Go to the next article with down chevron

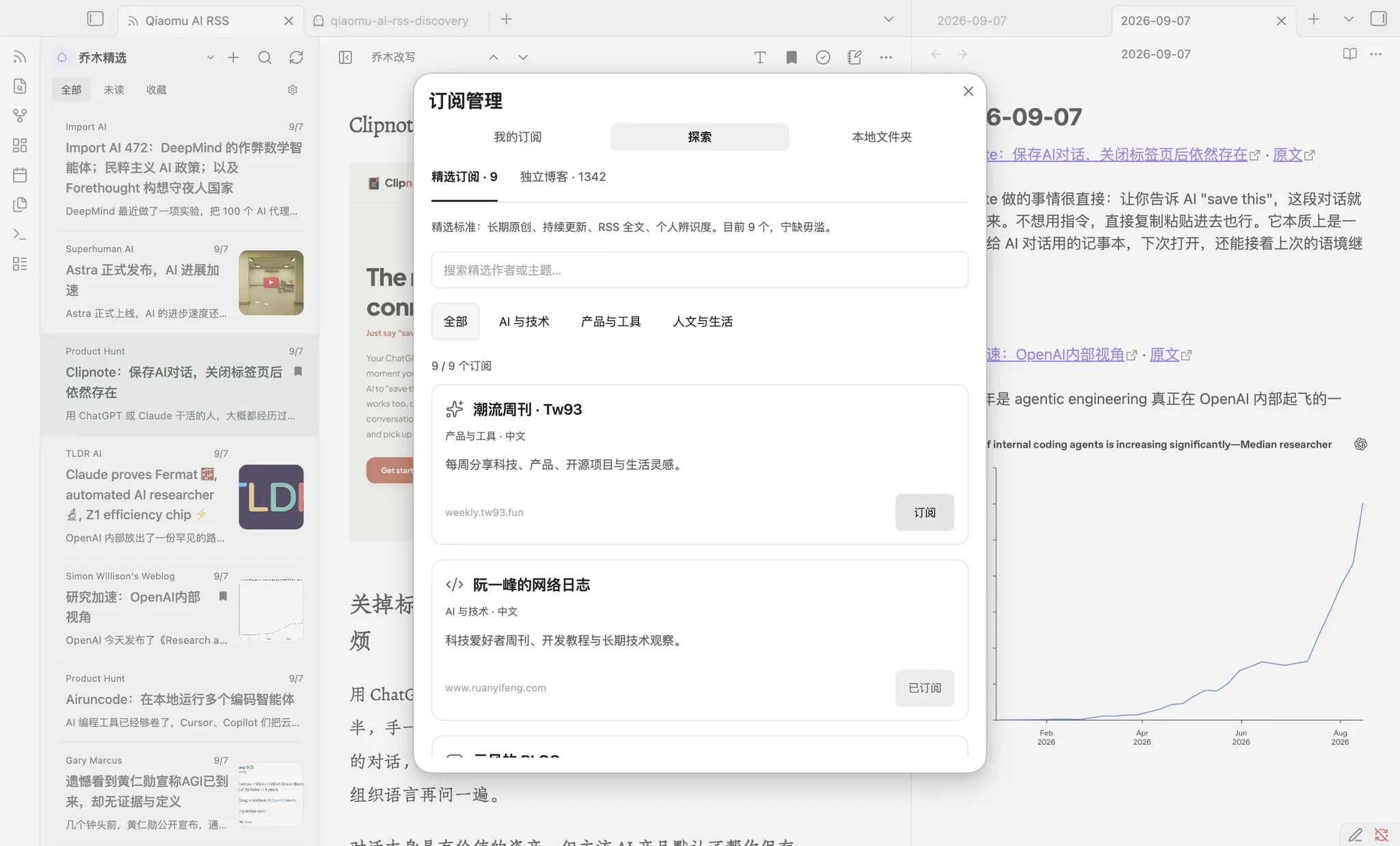523,57
